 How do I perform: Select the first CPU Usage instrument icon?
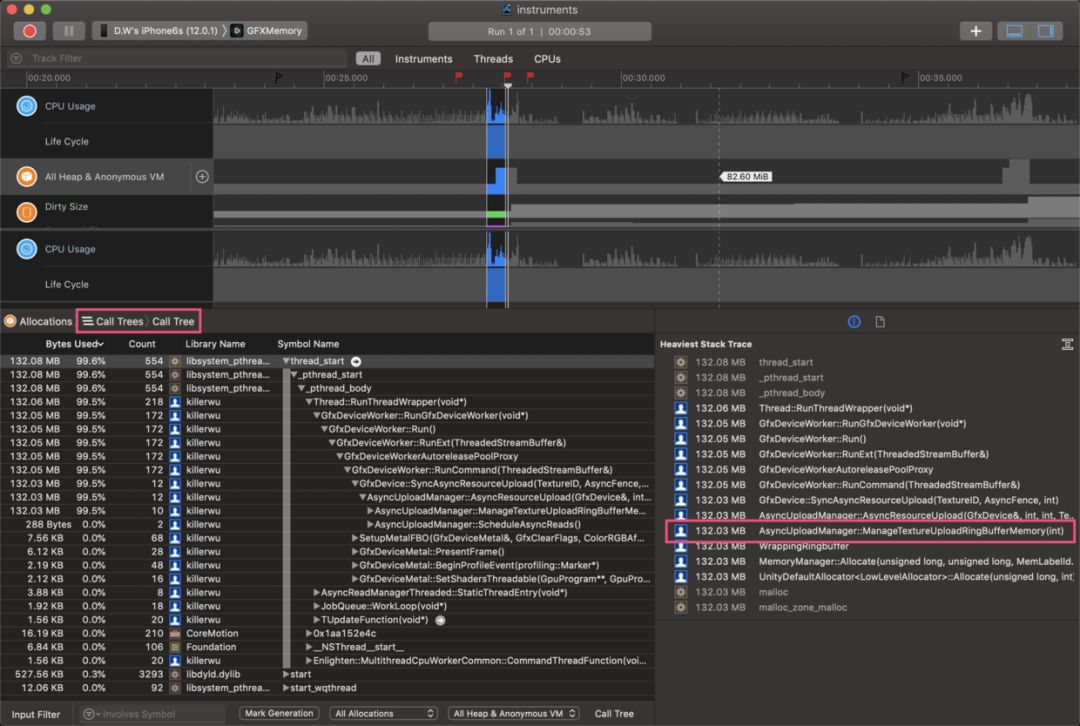tap(26, 106)
